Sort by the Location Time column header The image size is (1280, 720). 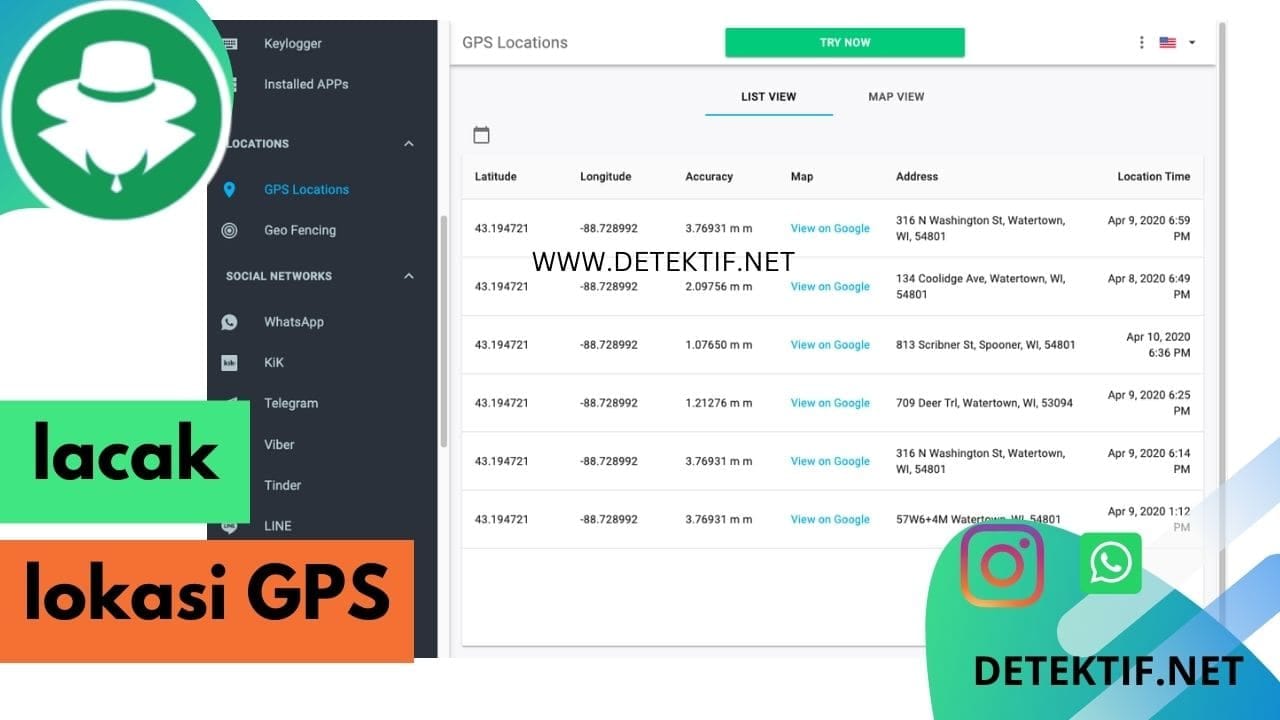point(1153,177)
